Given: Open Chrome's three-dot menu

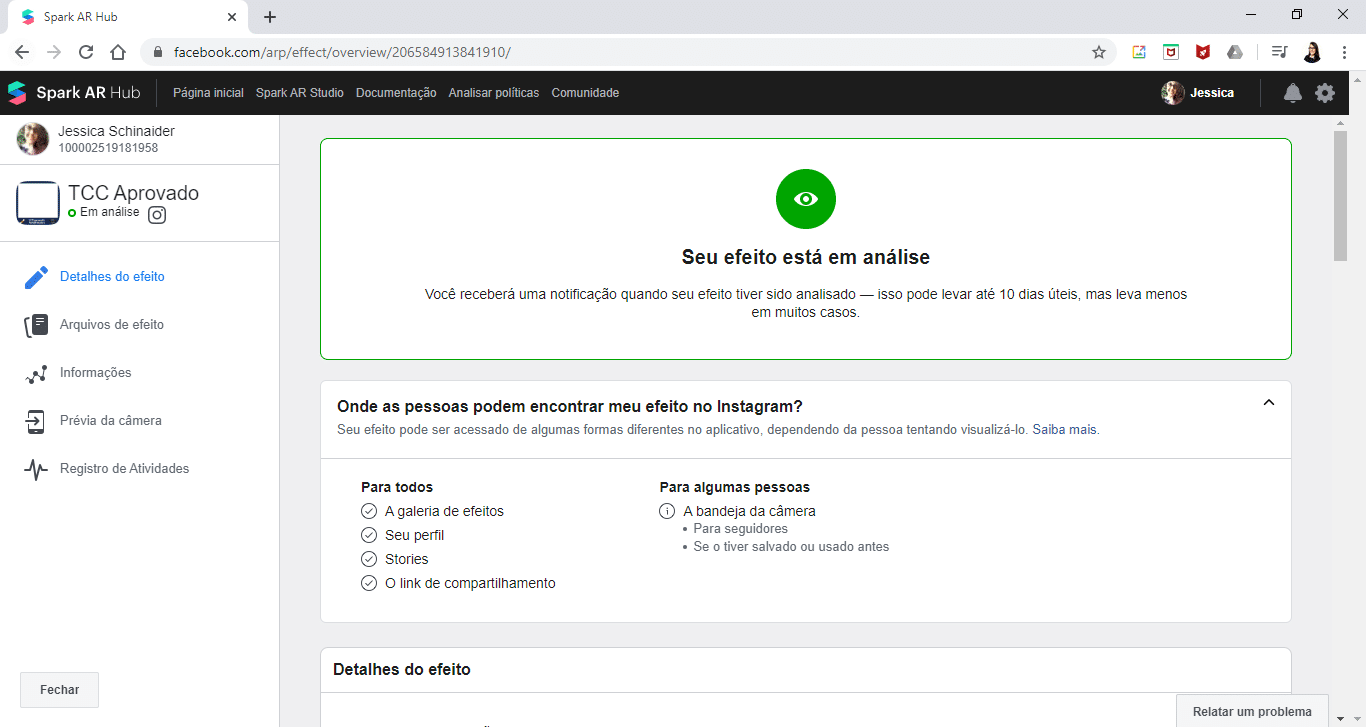Looking at the screenshot, I should (x=1345, y=52).
